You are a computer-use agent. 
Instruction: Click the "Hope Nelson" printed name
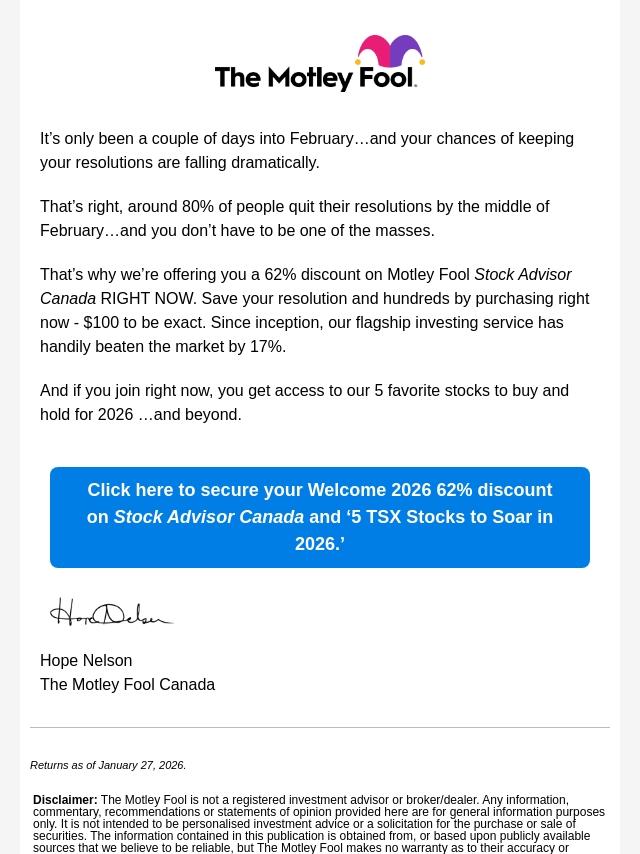pyautogui.click(x=86, y=661)
